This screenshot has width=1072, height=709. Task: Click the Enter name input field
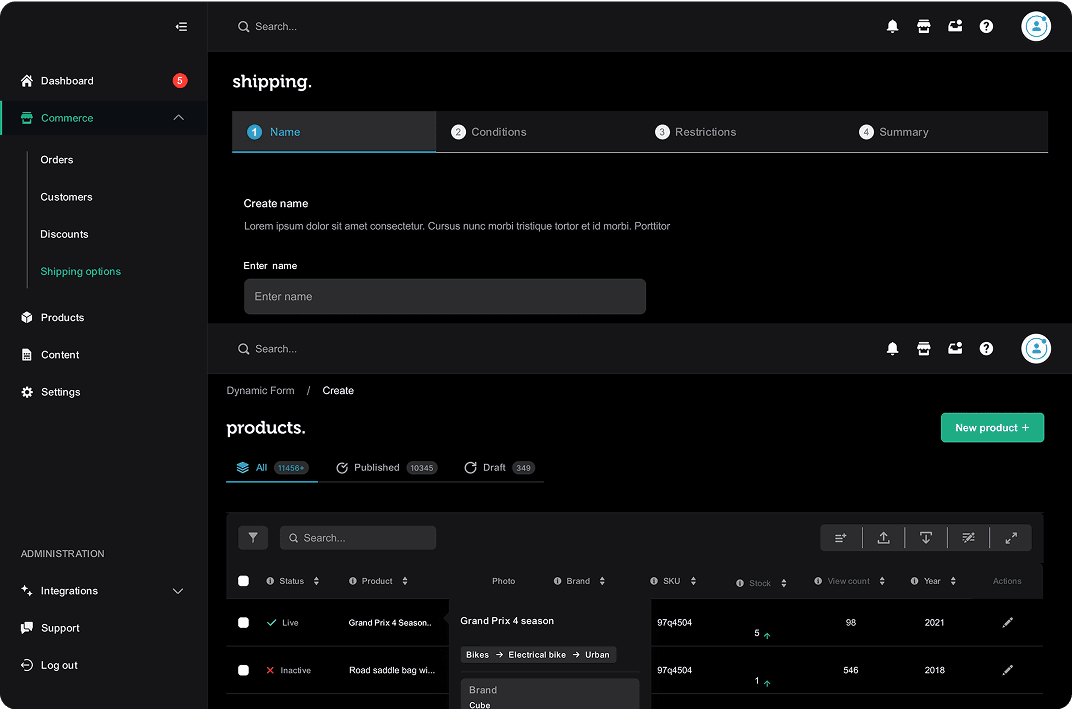point(444,297)
